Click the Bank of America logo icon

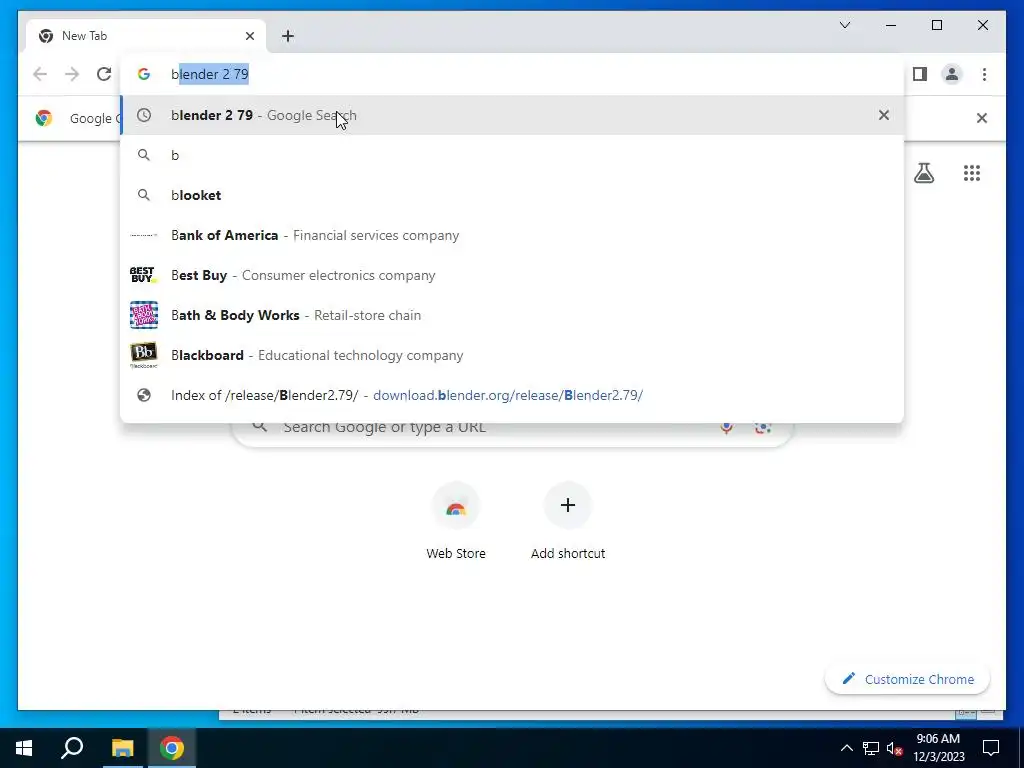pyautogui.click(x=144, y=235)
